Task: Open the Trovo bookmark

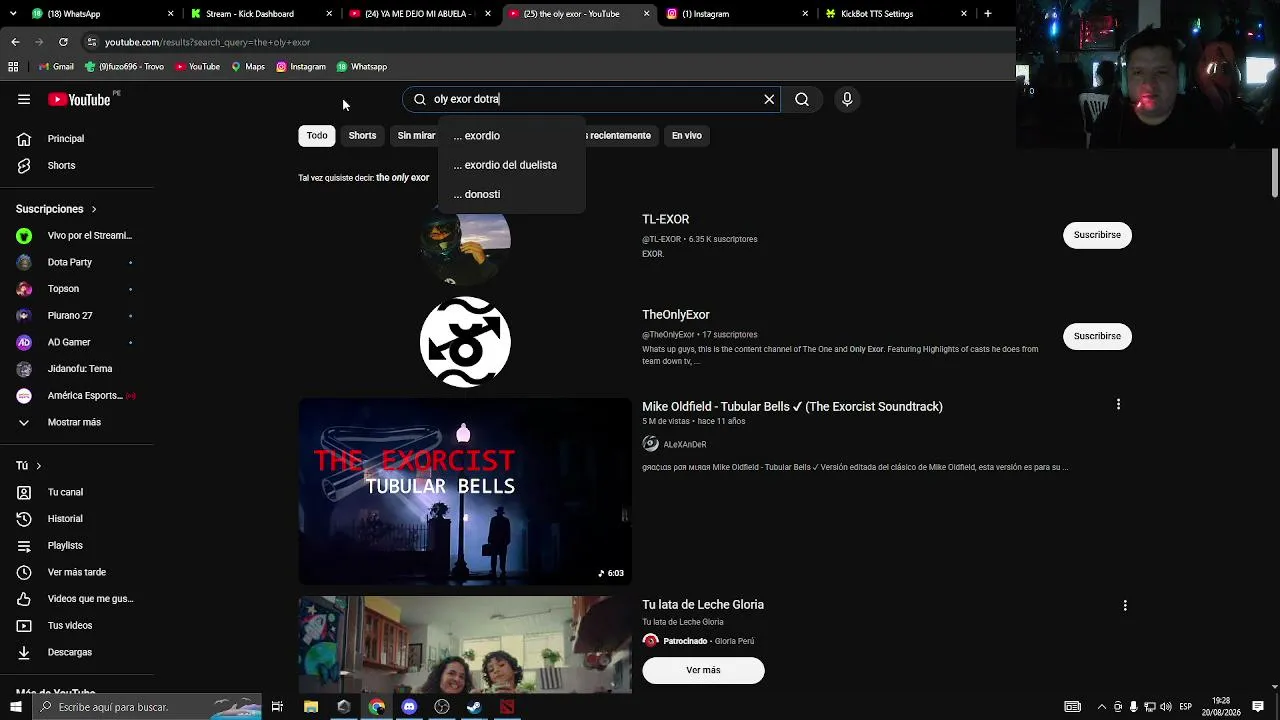Action: (x=124, y=67)
